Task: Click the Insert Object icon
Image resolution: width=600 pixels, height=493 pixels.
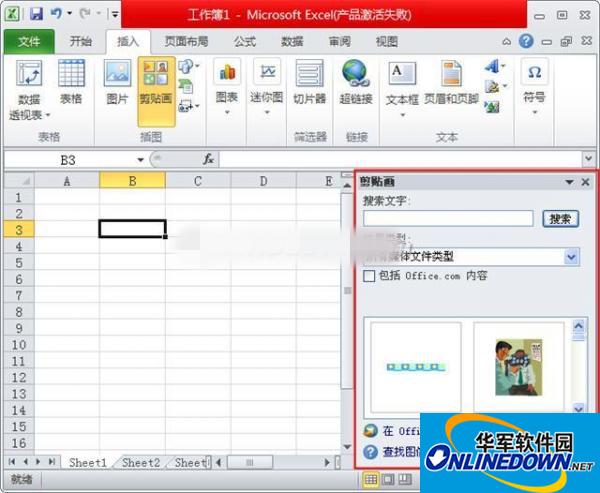Action: click(492, 107)
